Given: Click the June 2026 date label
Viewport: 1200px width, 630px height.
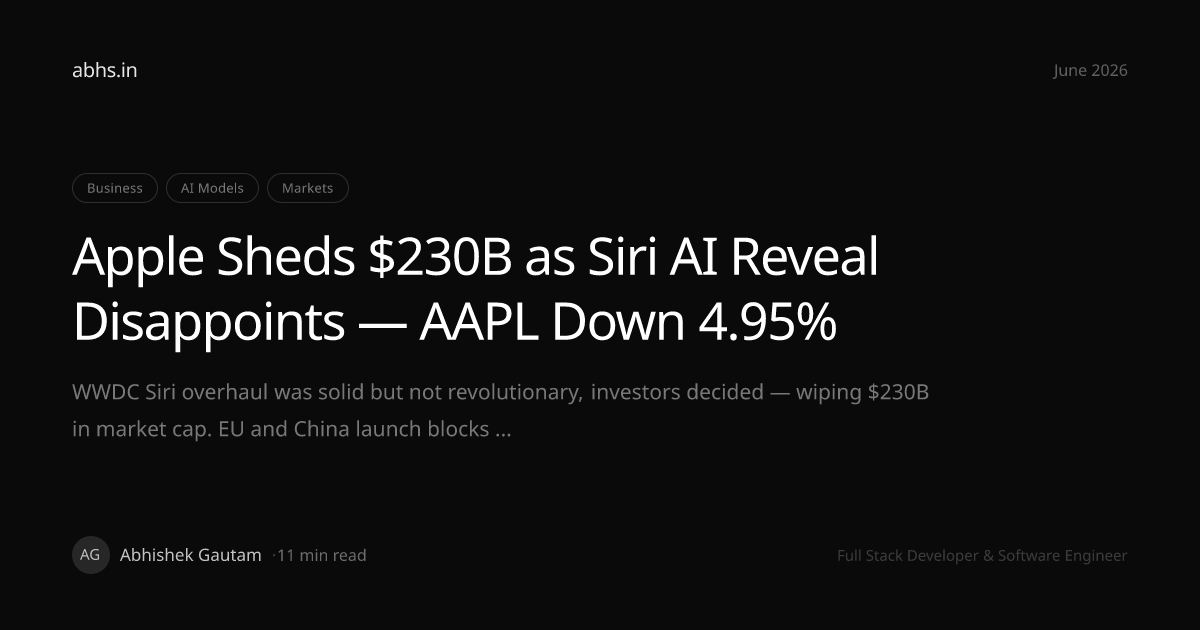Looking at the screenshot, I should (x=1090, y=70).
